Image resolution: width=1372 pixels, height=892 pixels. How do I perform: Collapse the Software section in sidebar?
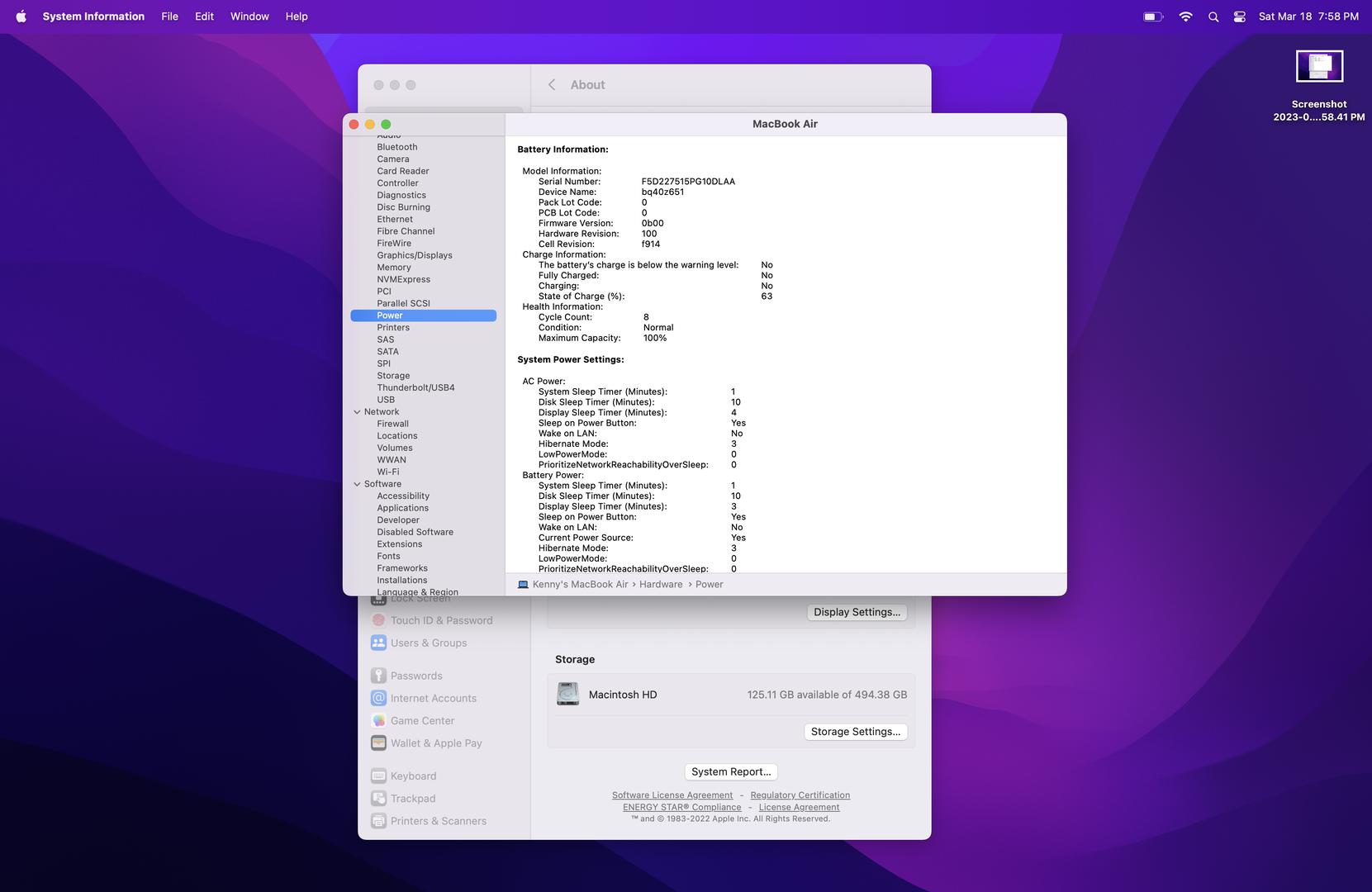pyautogui.click(x=357, y=485)
